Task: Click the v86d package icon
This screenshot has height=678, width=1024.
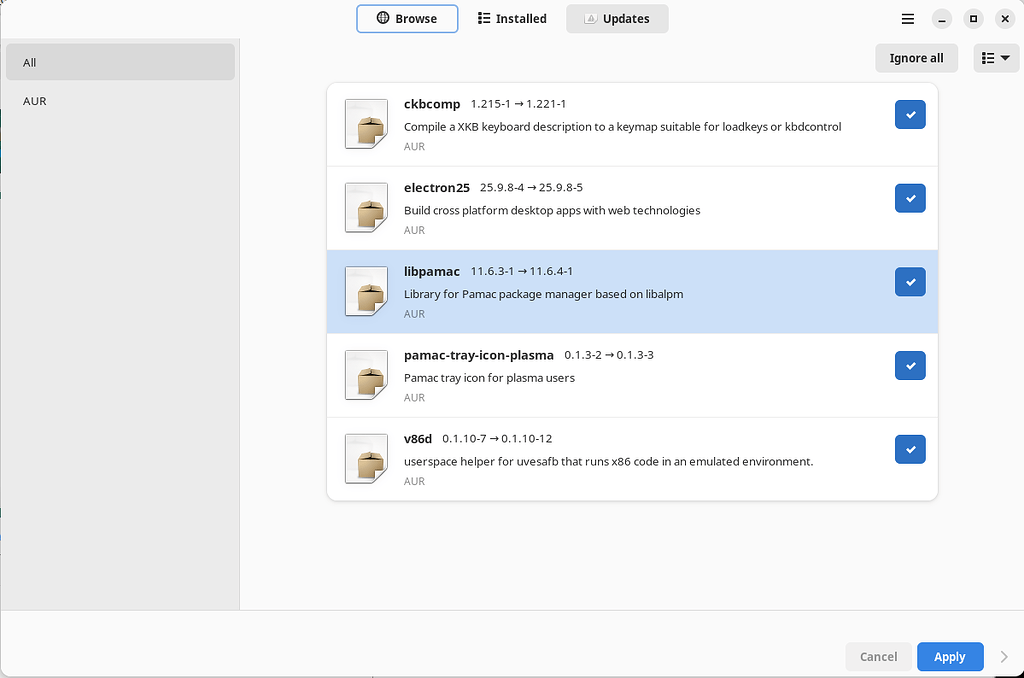Action: point(366,459)
